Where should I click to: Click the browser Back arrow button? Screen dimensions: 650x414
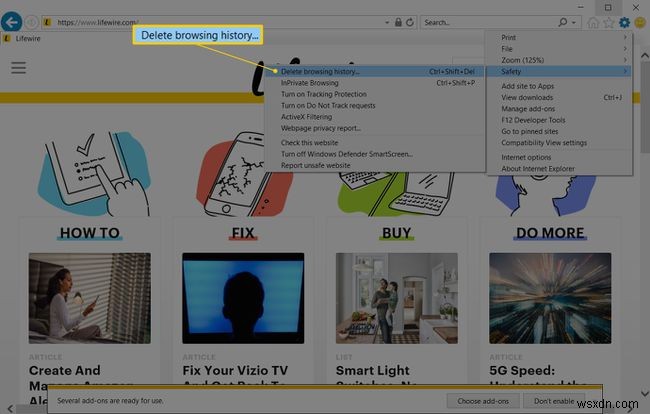pos(12,22)
